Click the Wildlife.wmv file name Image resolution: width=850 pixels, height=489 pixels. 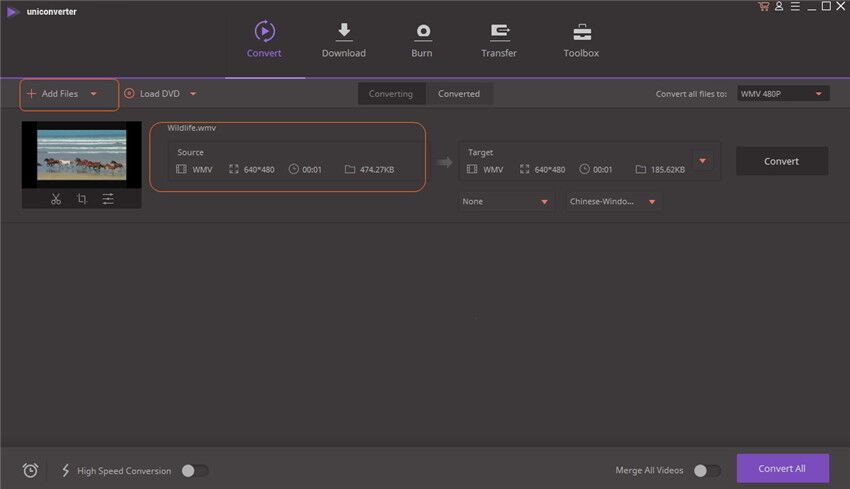tap(191, 128)
